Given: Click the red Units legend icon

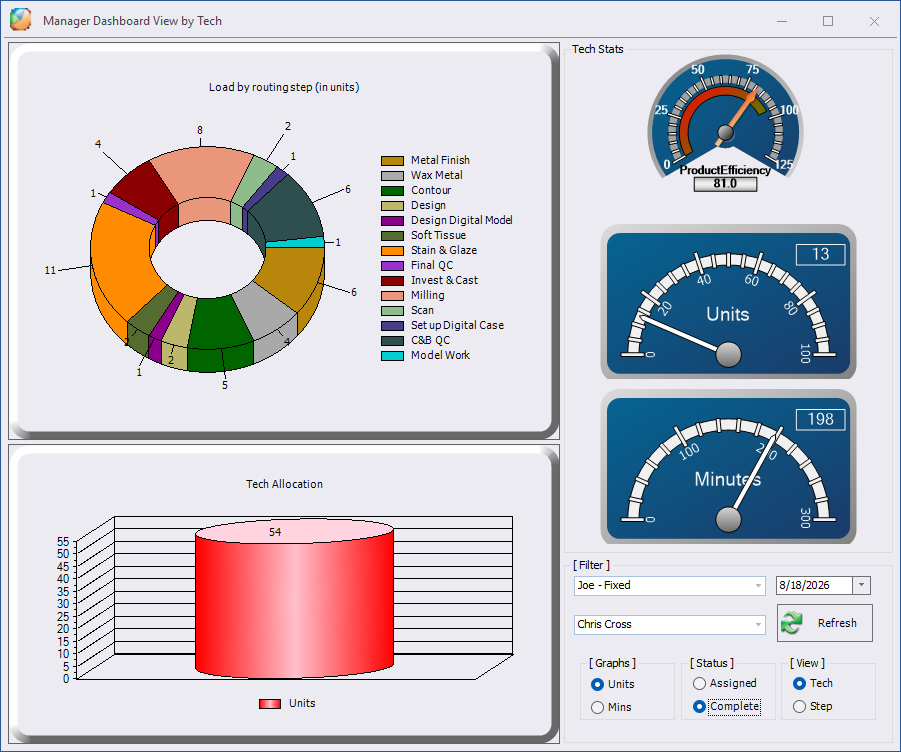Looking at the screenshot, I should (x=269, y=704).
